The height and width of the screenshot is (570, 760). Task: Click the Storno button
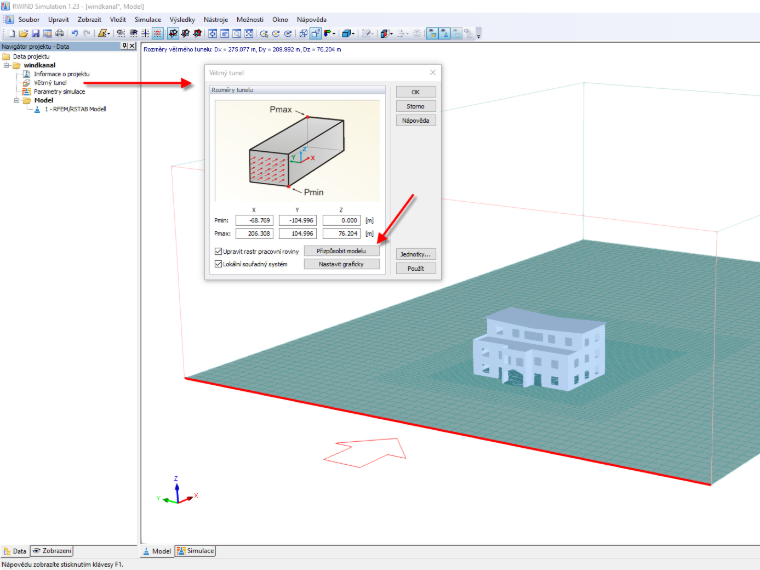415,106
